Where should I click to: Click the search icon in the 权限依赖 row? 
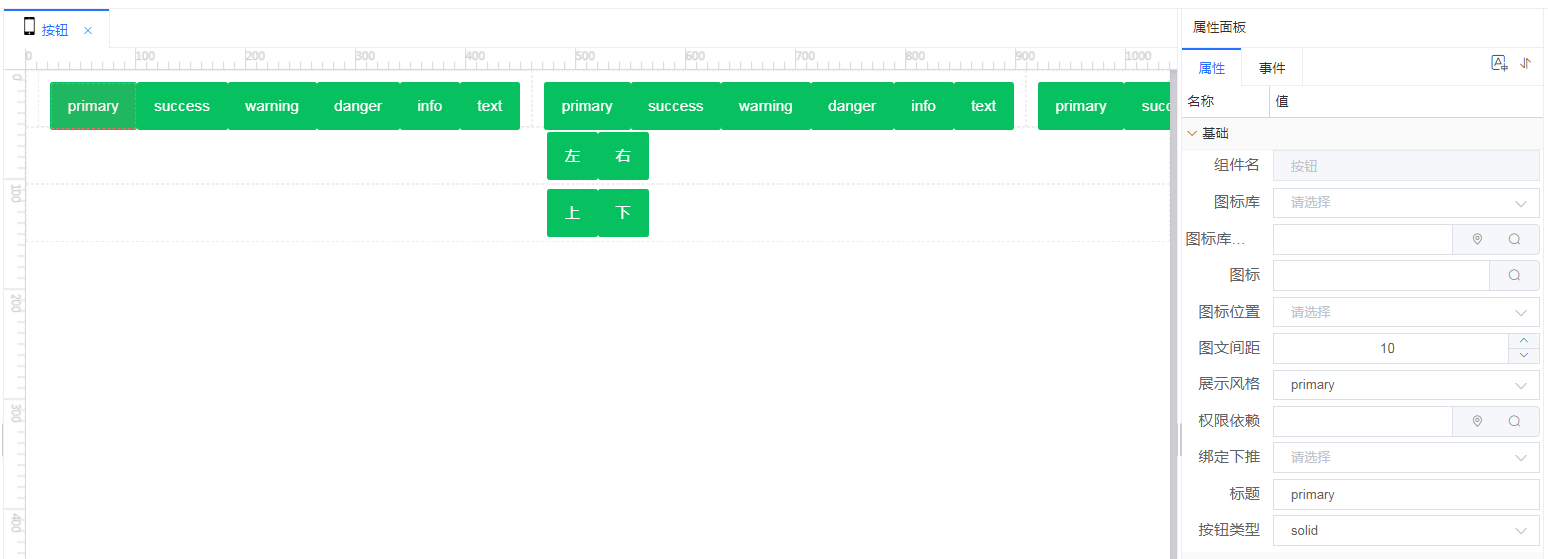1514,421
